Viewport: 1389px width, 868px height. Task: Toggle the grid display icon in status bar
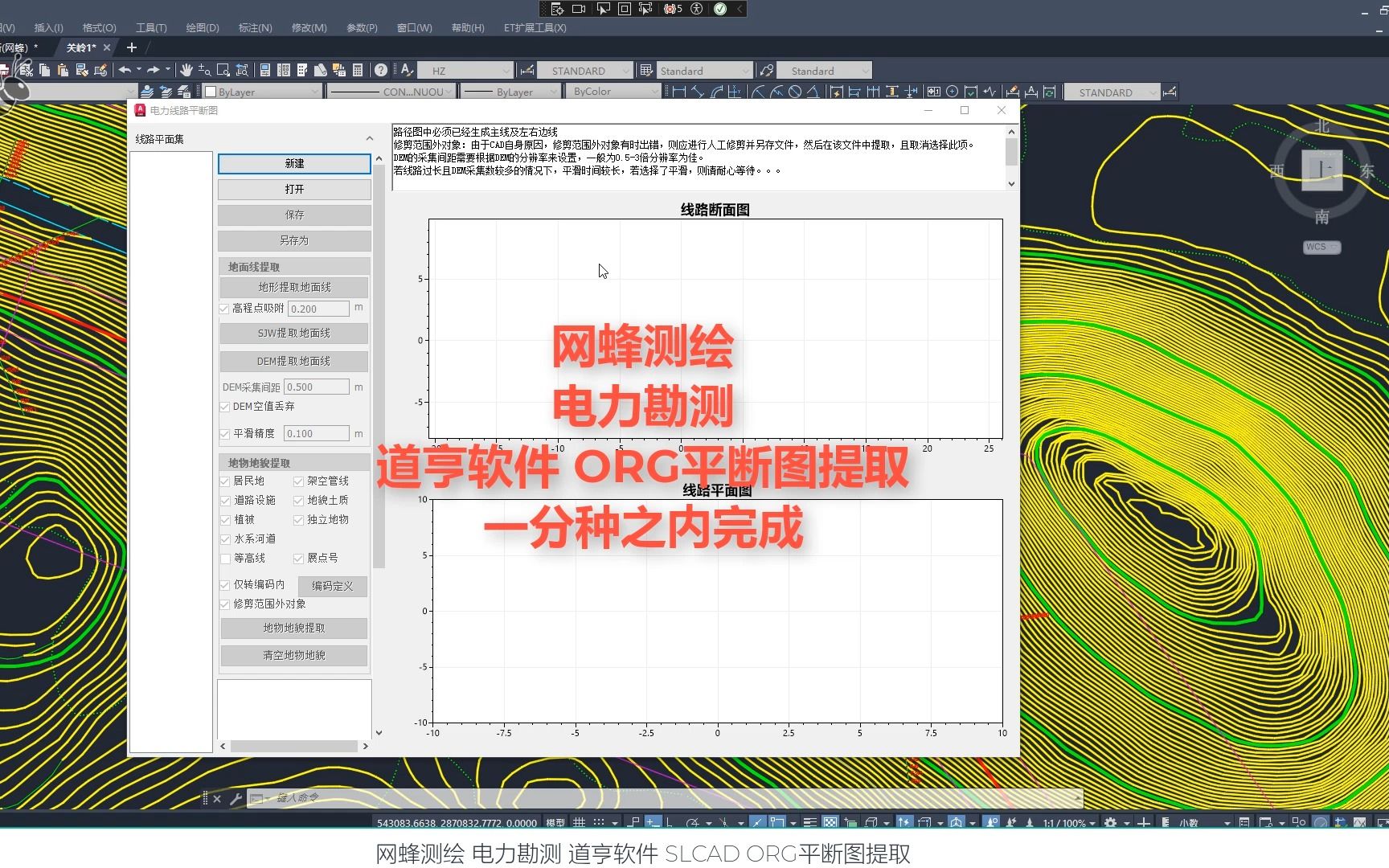tap(579, 822)
